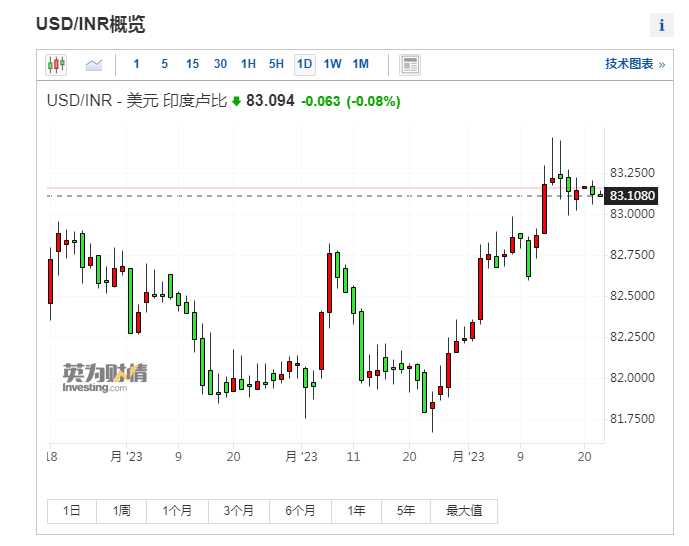
Task: Click the Investing.com watermark logo
Action: [104, 378]
